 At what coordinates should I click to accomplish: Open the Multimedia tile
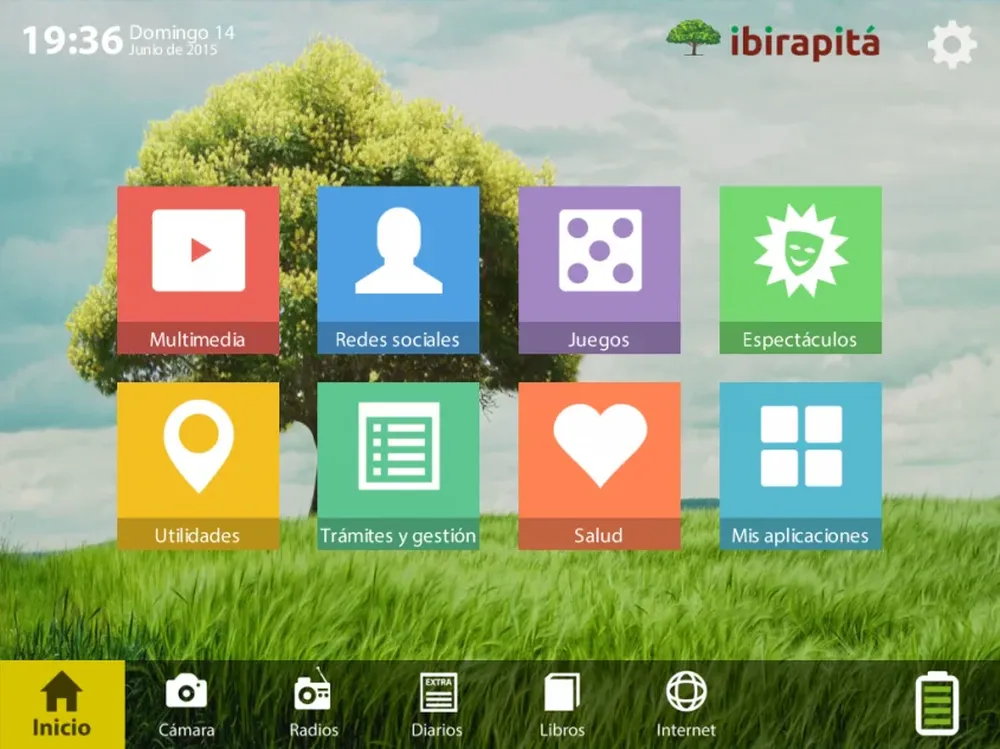pos(198,269)
